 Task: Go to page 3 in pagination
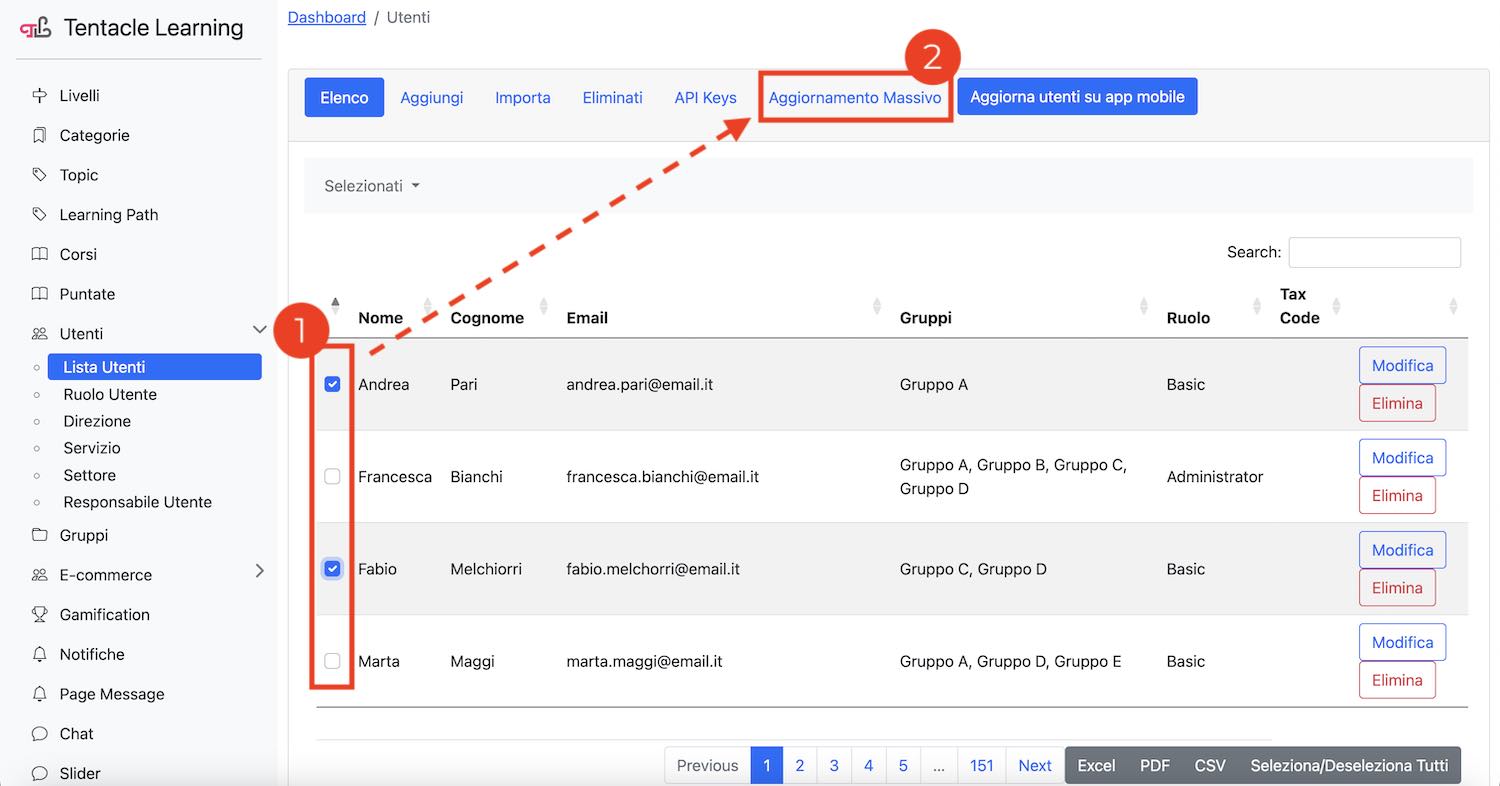pyautogui.click(x=834, y=765)
